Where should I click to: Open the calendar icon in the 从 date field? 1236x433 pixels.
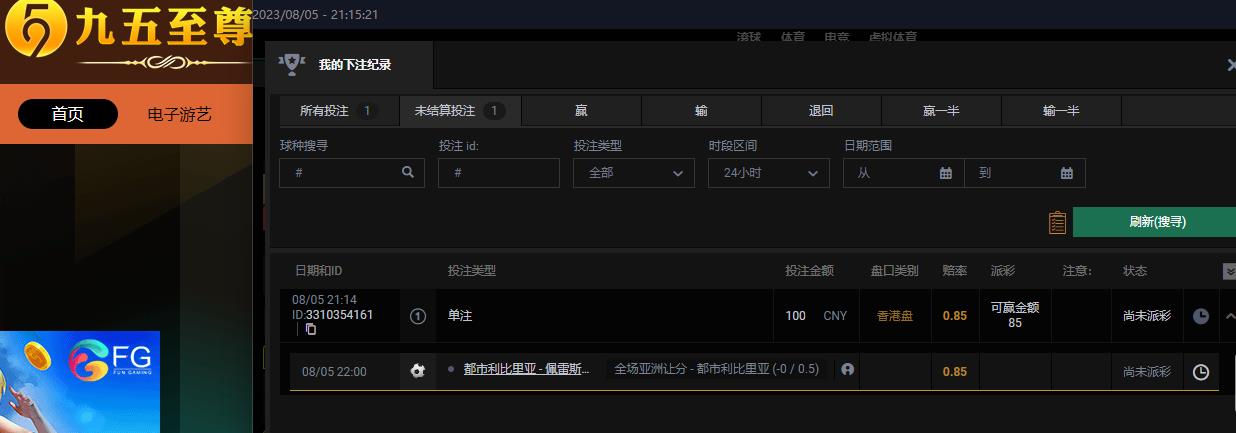(x=946, y=173)
